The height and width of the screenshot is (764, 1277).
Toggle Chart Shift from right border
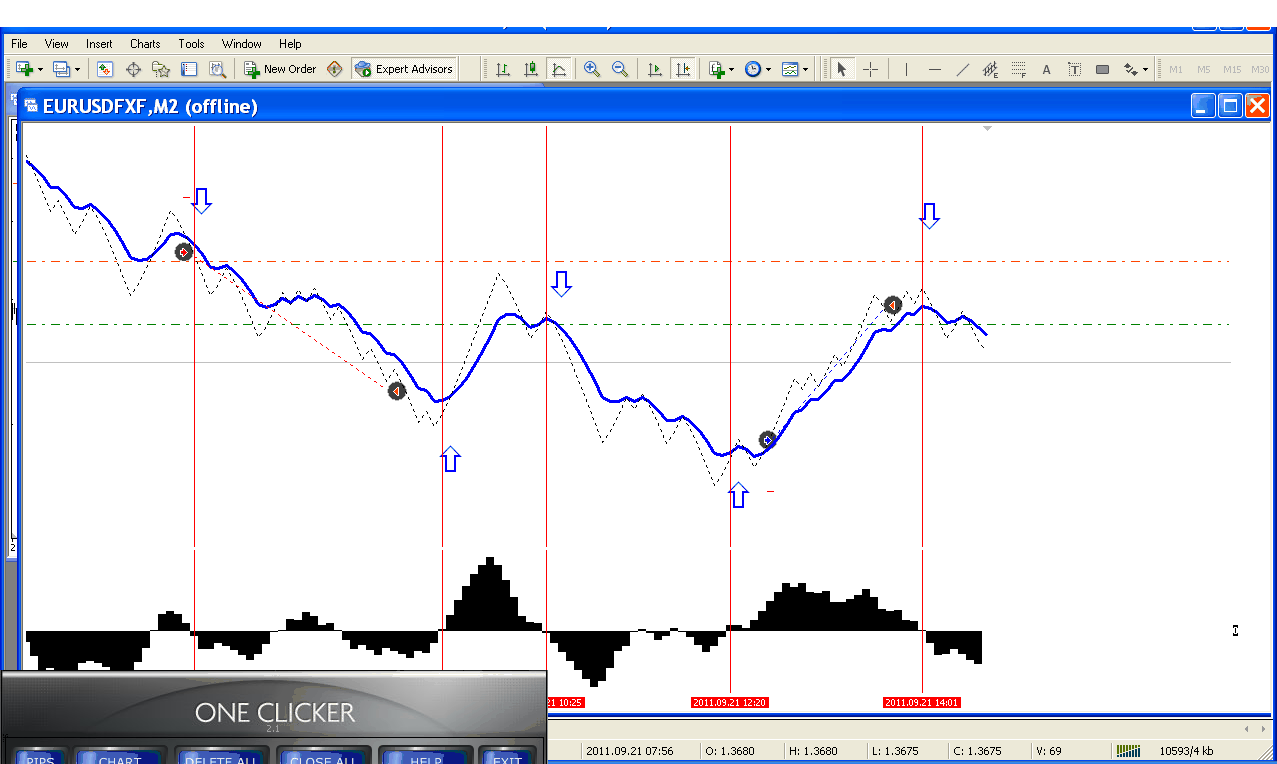pyautogui.click(x=683, y=69)
